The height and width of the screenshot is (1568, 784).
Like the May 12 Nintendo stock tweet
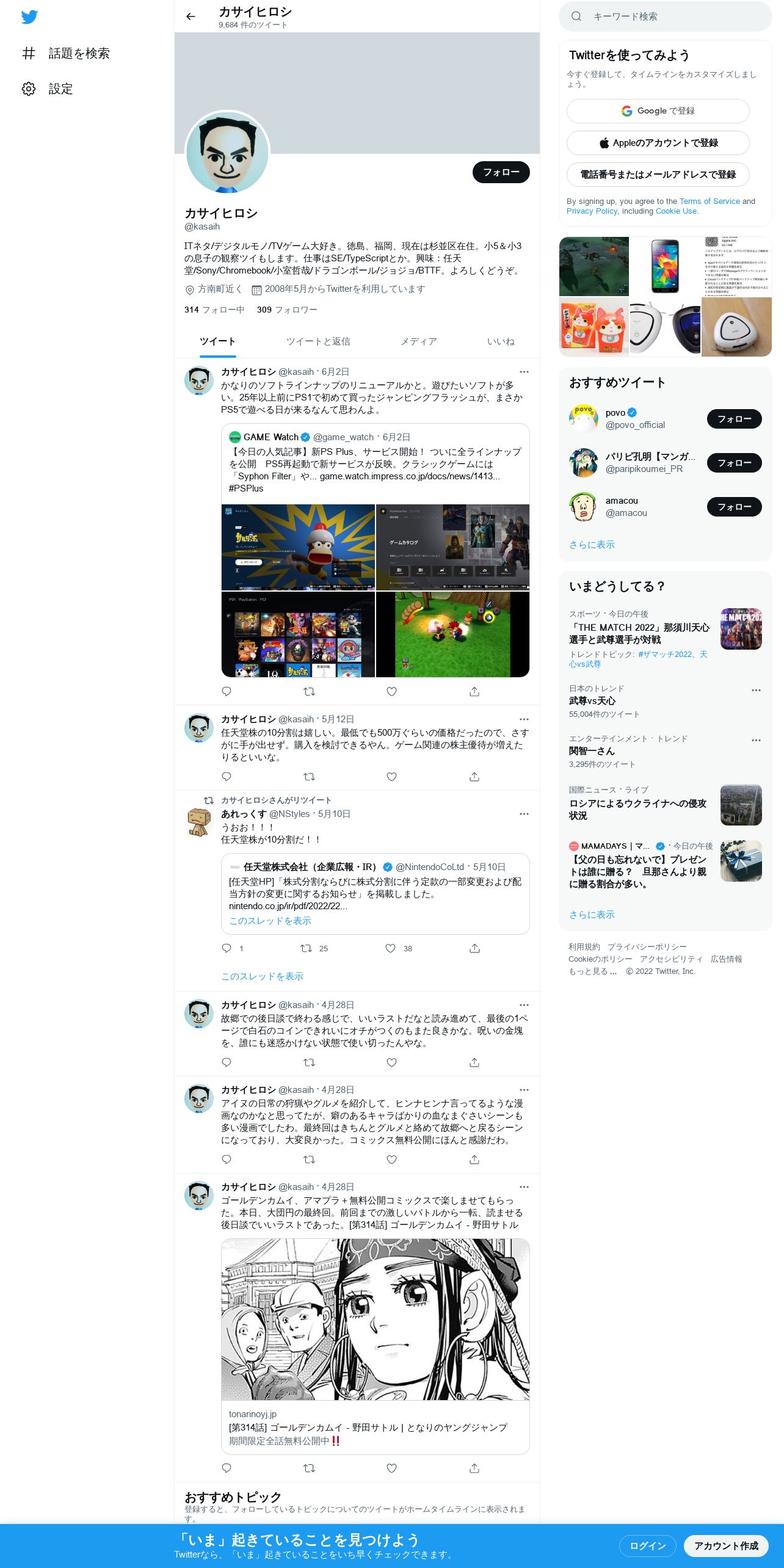(391, 777)
